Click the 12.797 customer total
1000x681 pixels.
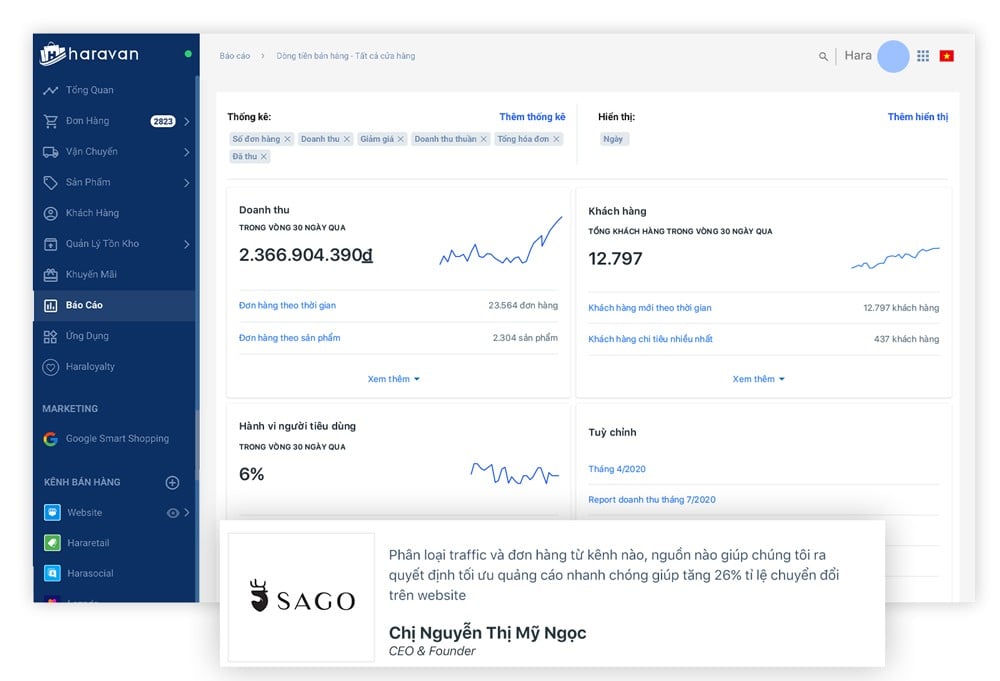click(x=615, y=259)
